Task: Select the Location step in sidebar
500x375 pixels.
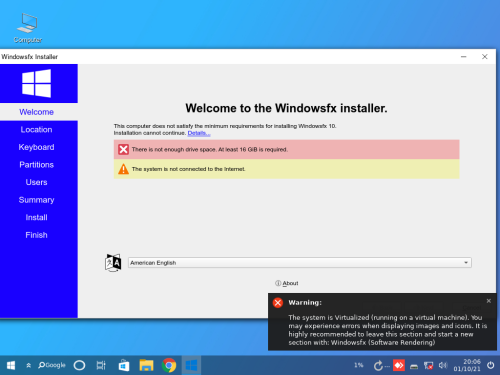Action: (36, 130)
